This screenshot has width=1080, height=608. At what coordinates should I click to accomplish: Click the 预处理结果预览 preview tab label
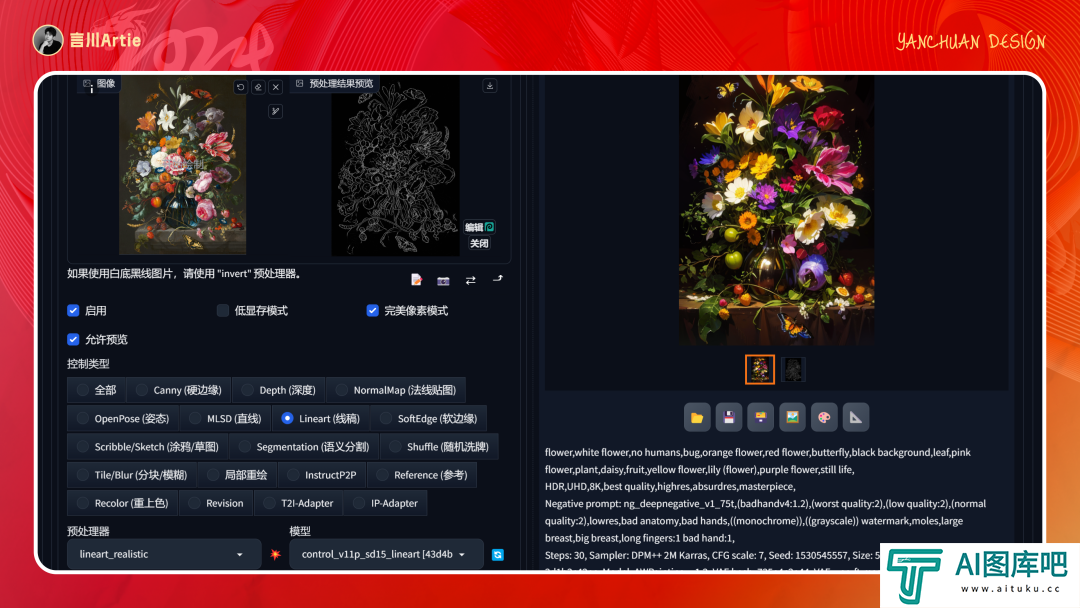coord(335,83)
